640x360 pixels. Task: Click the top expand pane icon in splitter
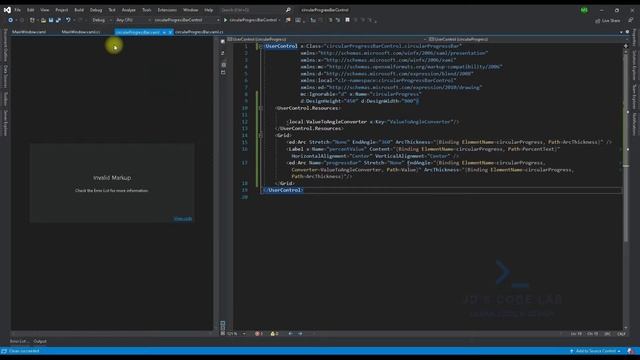tap(222, 41)
